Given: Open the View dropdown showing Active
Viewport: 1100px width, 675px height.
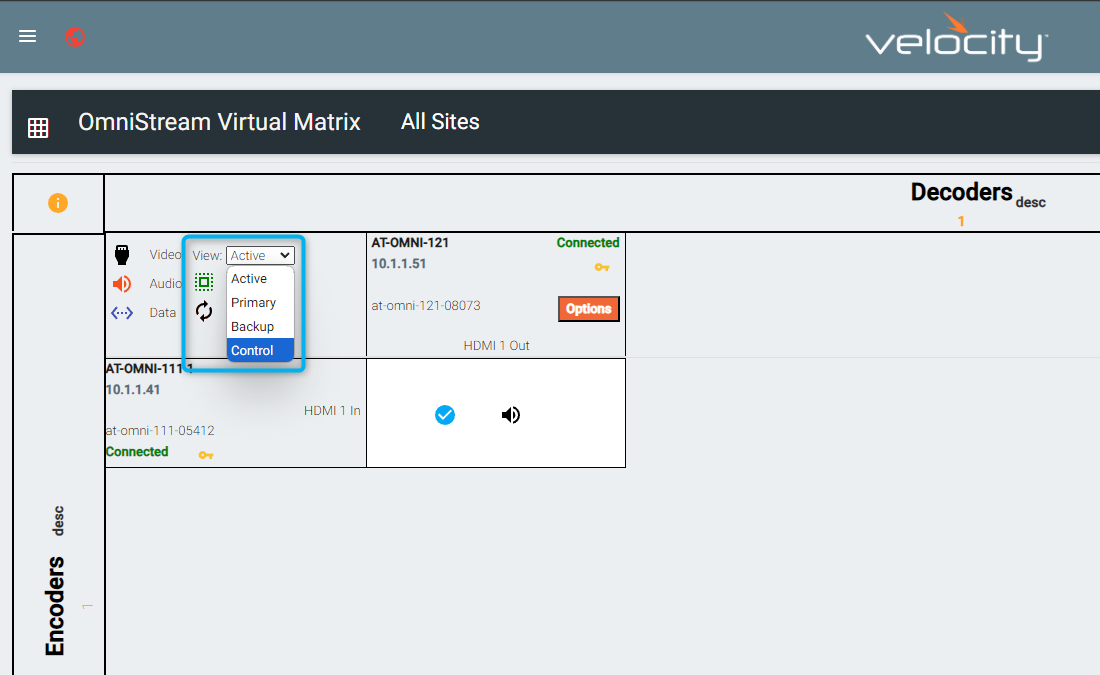Looking at the screenshot, I should [260, 255].
